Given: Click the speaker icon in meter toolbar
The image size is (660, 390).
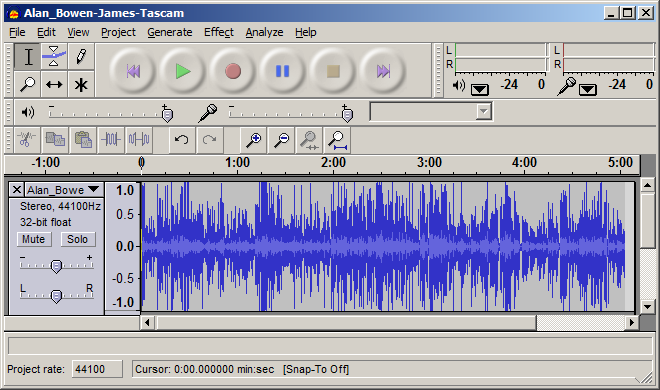Looking at the screenshot, I should 458,86.
